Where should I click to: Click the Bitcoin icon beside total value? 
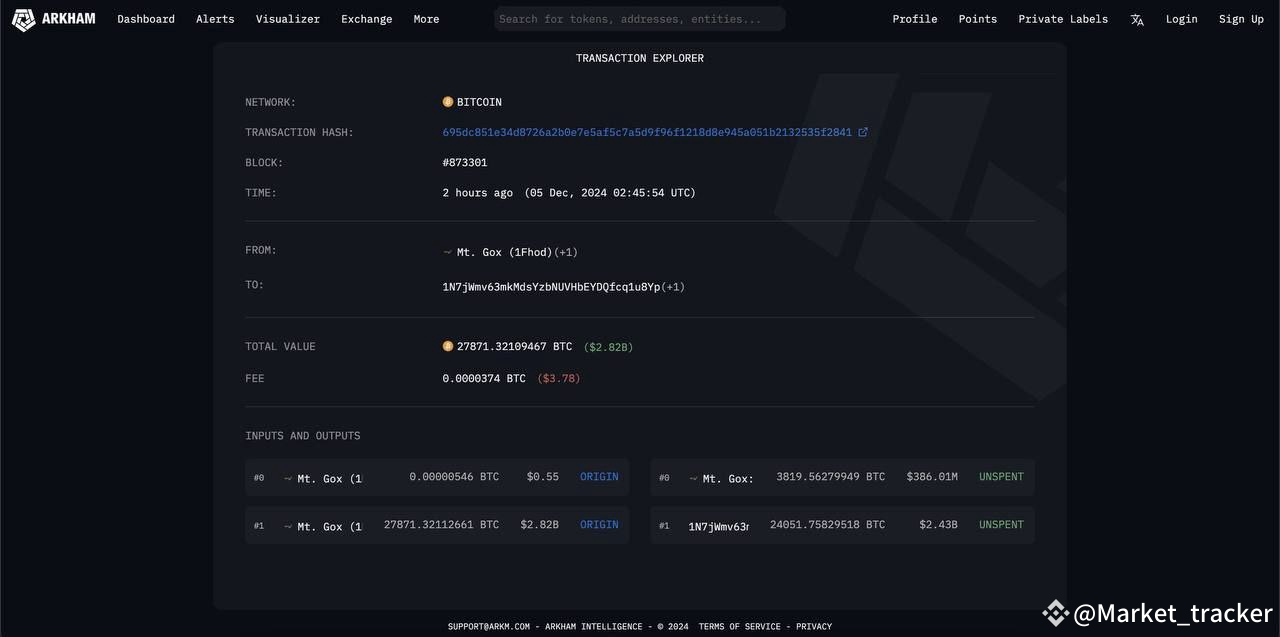(x=448, y=347)
